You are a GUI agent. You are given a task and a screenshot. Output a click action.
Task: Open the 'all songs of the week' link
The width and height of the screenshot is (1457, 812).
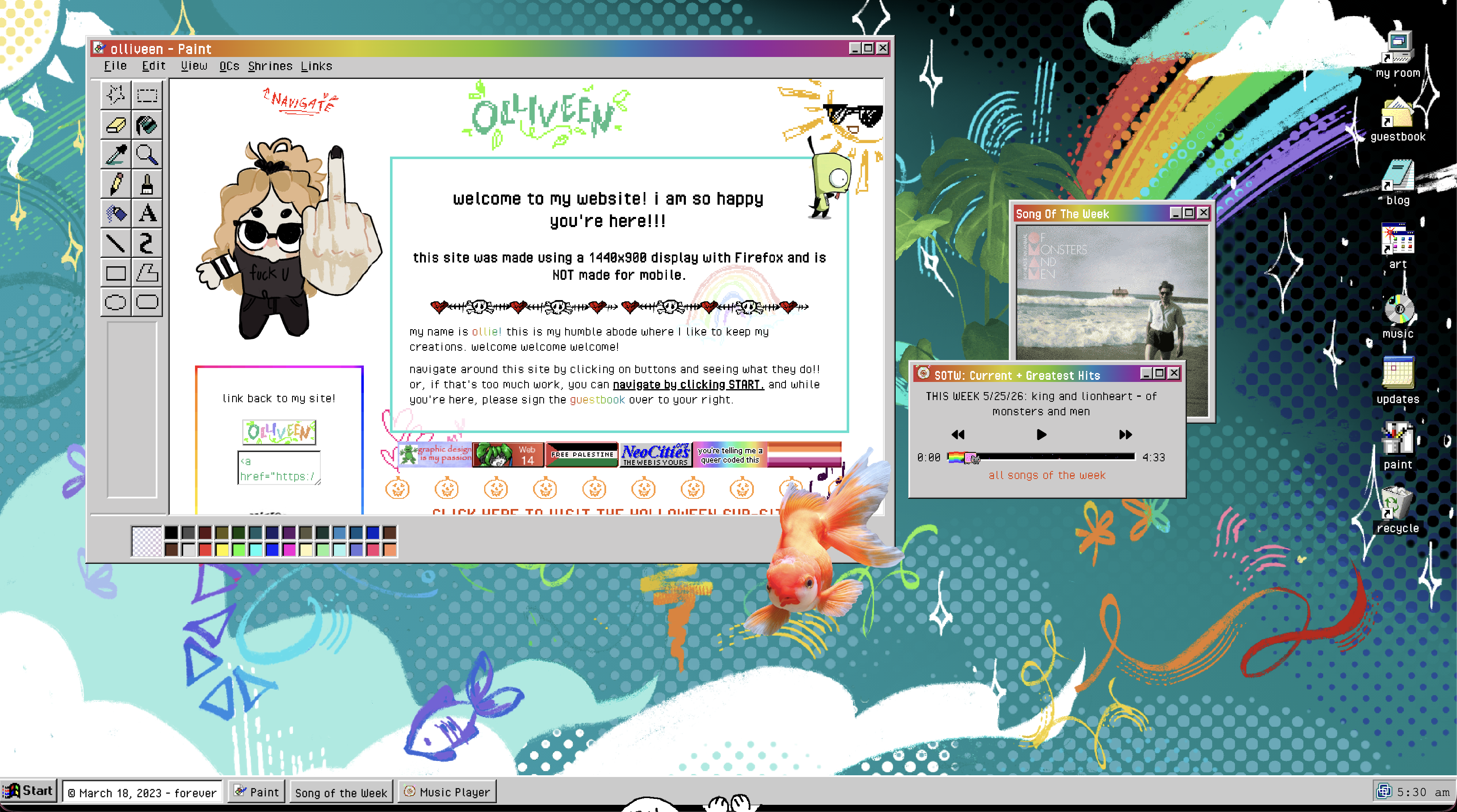[1046, 475]
